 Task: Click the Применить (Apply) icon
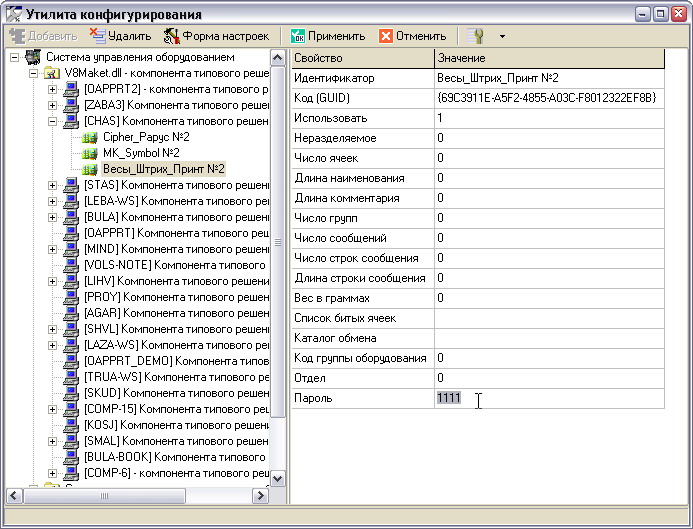tap(297, 36)
